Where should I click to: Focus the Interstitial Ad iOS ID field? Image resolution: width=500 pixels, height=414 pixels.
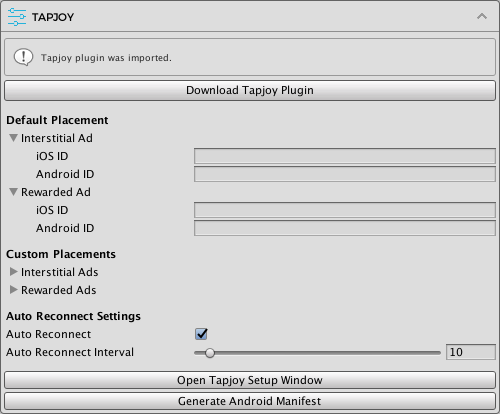[345, 156]
